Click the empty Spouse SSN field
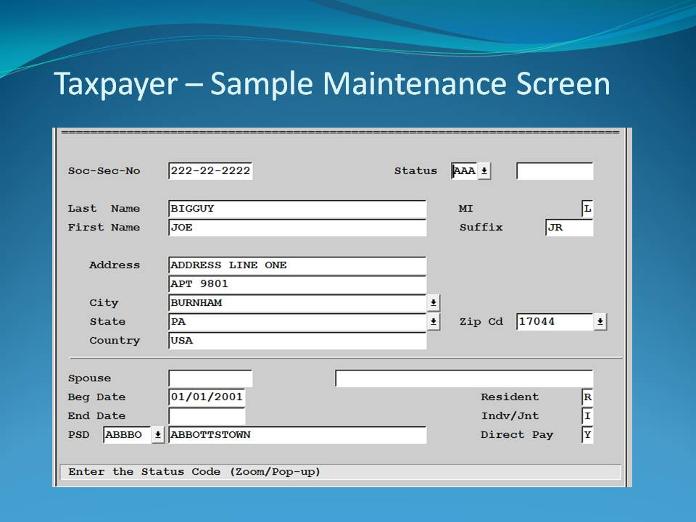Screen dimensions: 696x522 [210, 379]
